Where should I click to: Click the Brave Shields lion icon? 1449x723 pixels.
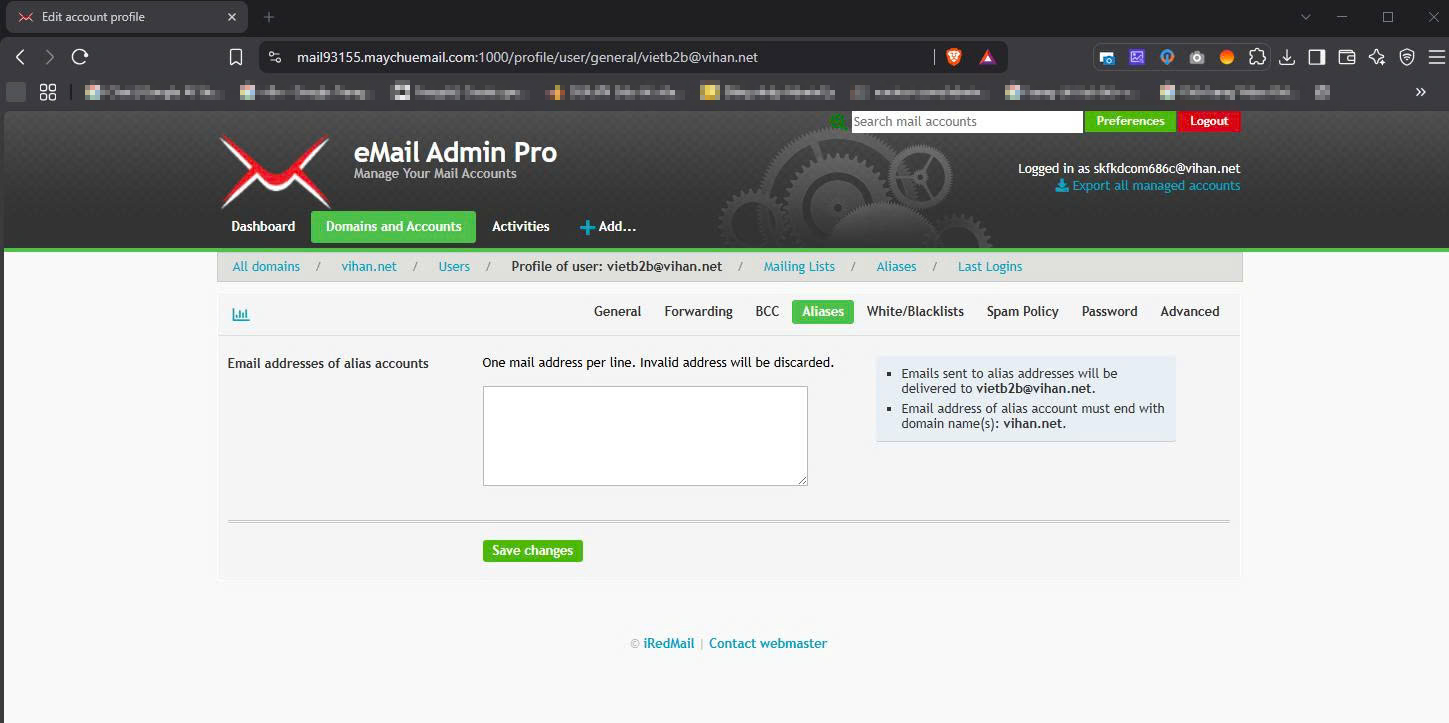click(953, 57)
